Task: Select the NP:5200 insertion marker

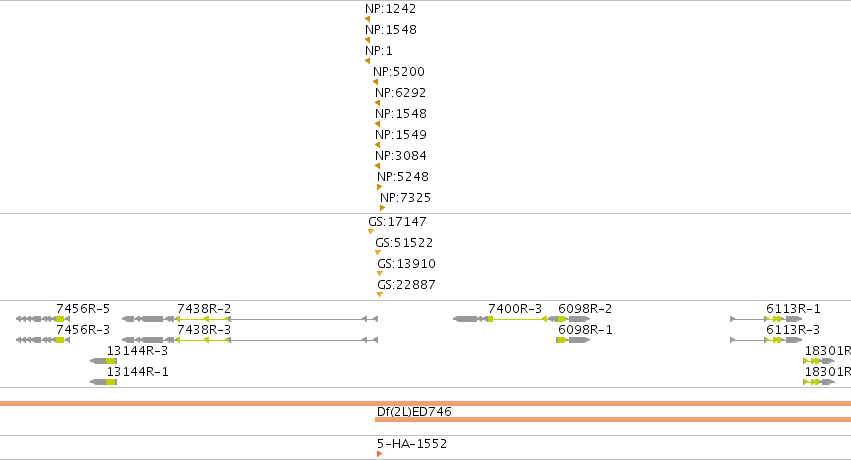Action: [x=375, y=82]
